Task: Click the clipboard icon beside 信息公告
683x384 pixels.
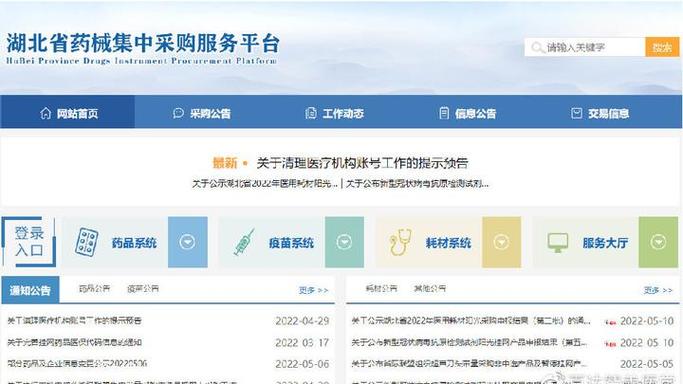Action: pos(444,113)
